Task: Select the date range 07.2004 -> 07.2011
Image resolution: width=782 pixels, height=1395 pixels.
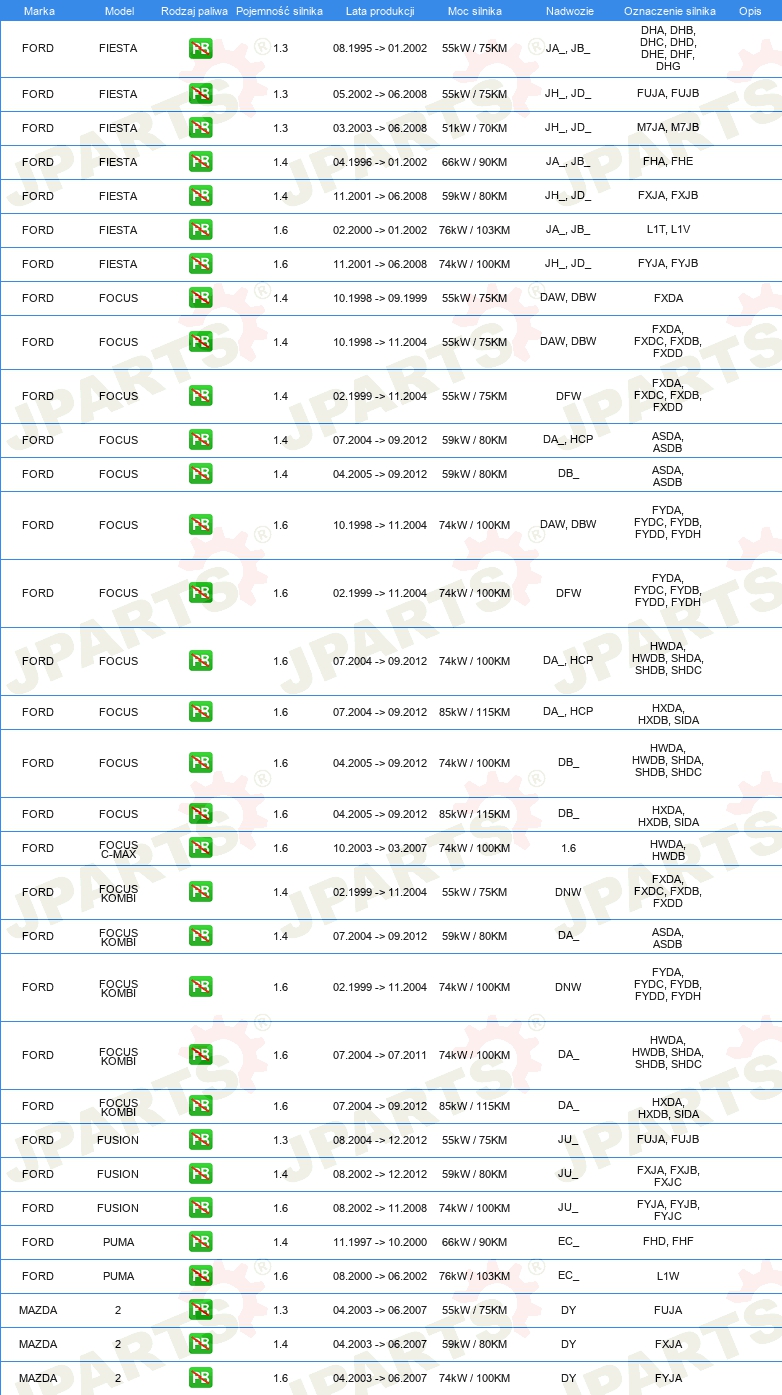Action: click(380, 1055)
